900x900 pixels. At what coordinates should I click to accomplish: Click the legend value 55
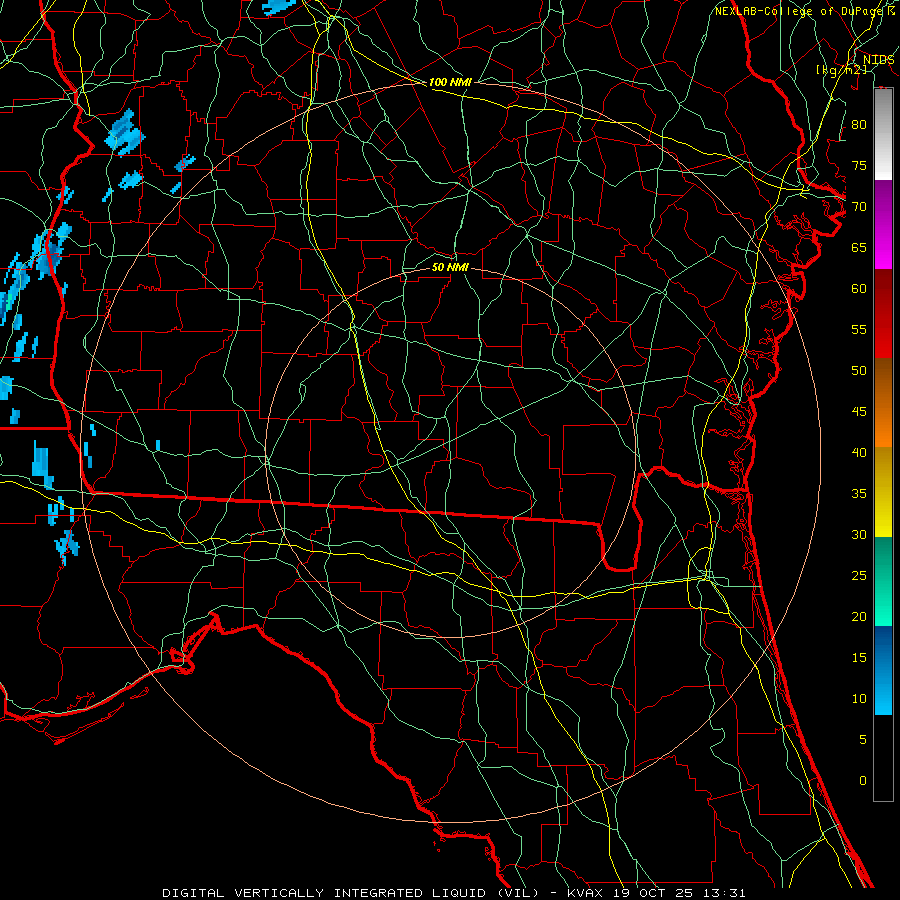point(859,329)
